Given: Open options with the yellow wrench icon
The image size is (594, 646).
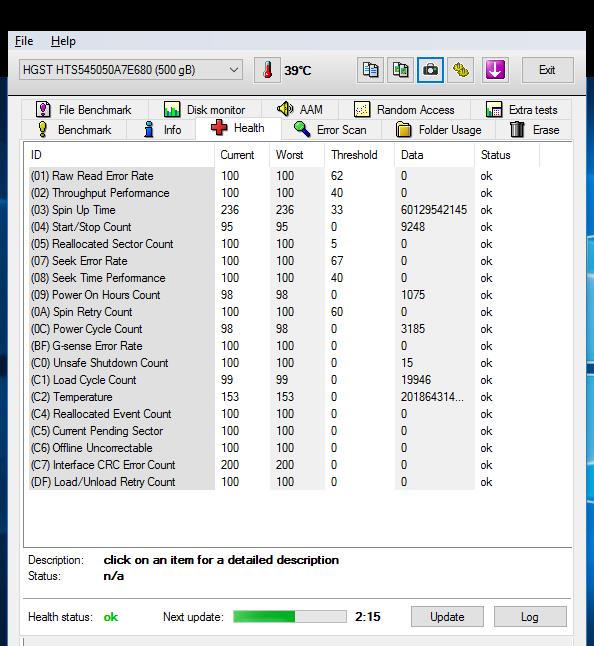Looking at the screenshot, I should pyautogui.click(x=460, y=70).
